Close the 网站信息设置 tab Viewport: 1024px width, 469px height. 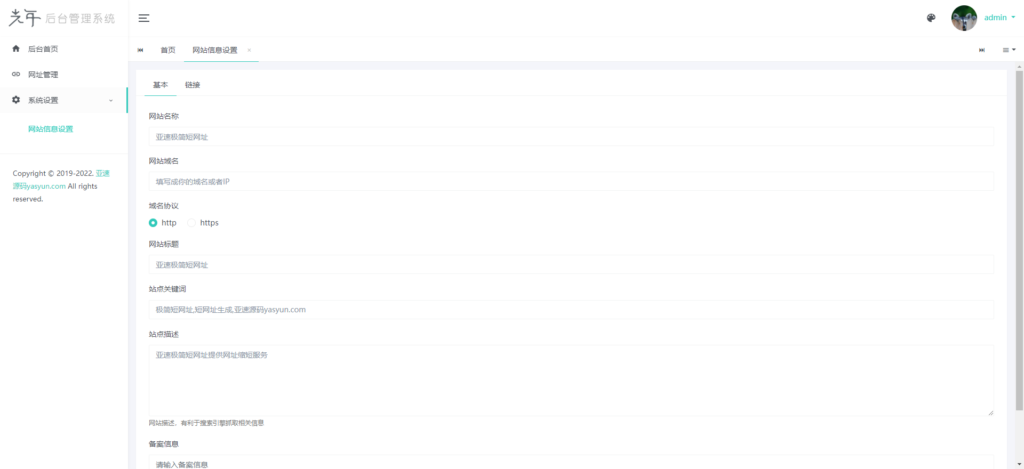click(249, 50)
